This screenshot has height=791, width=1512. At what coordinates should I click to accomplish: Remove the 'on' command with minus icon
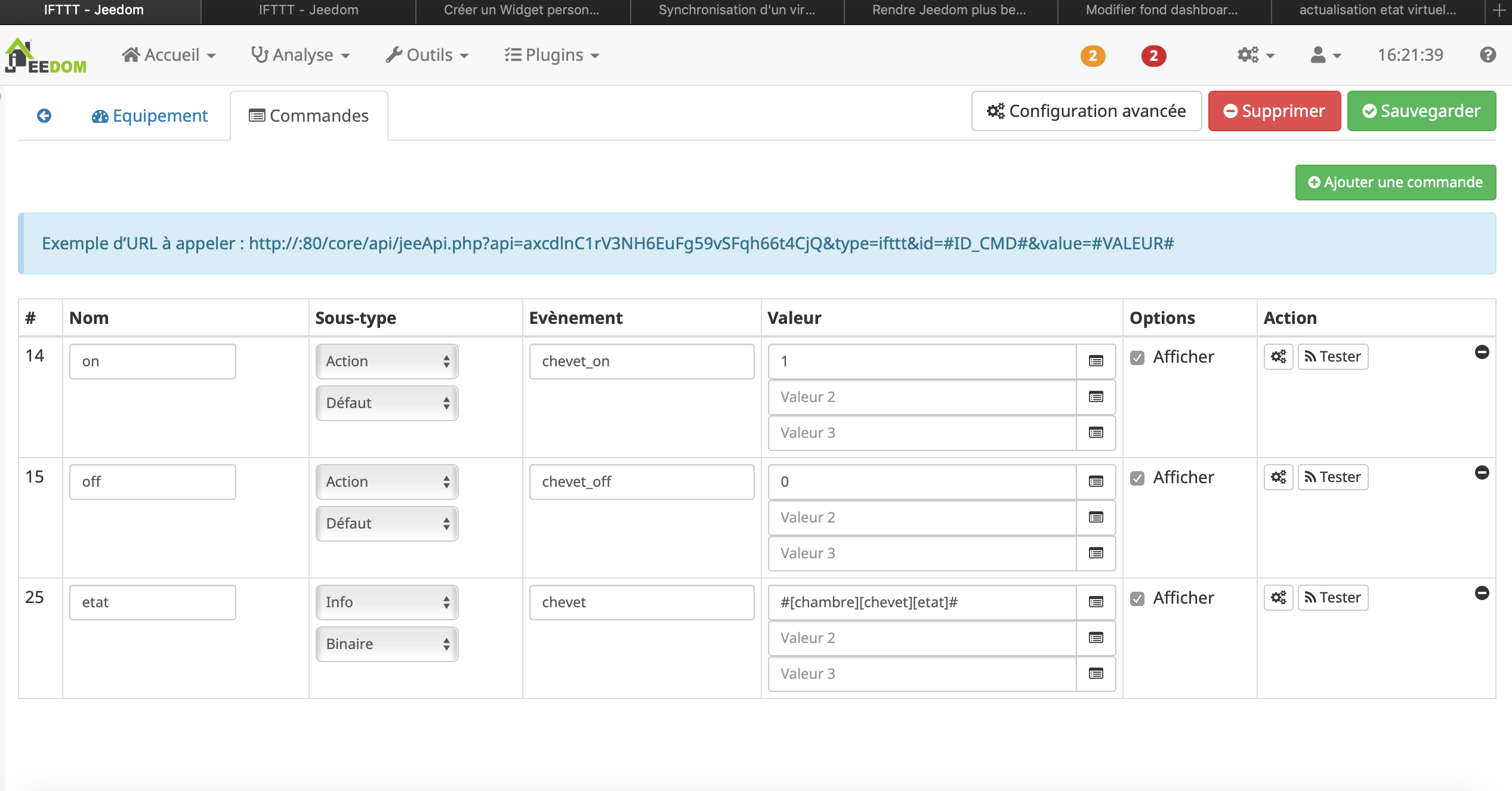(x=1482, y=352)
